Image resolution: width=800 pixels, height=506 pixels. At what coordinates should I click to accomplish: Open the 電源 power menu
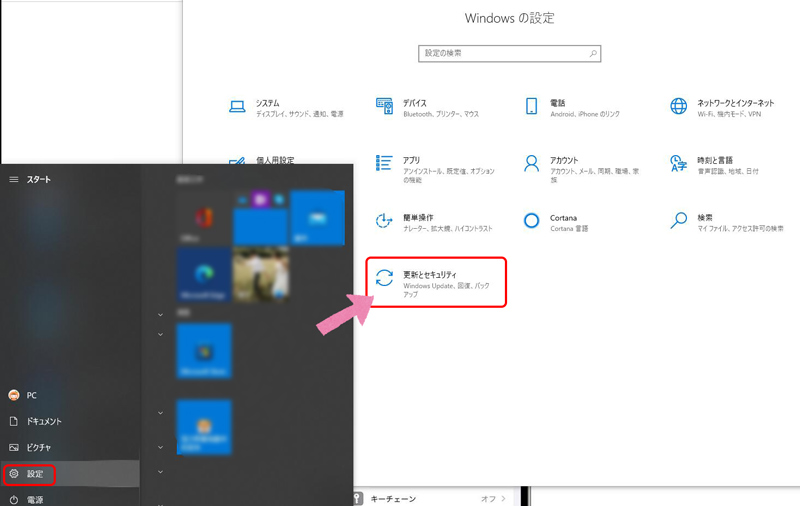pyautogui.click(x=27, y=500)
